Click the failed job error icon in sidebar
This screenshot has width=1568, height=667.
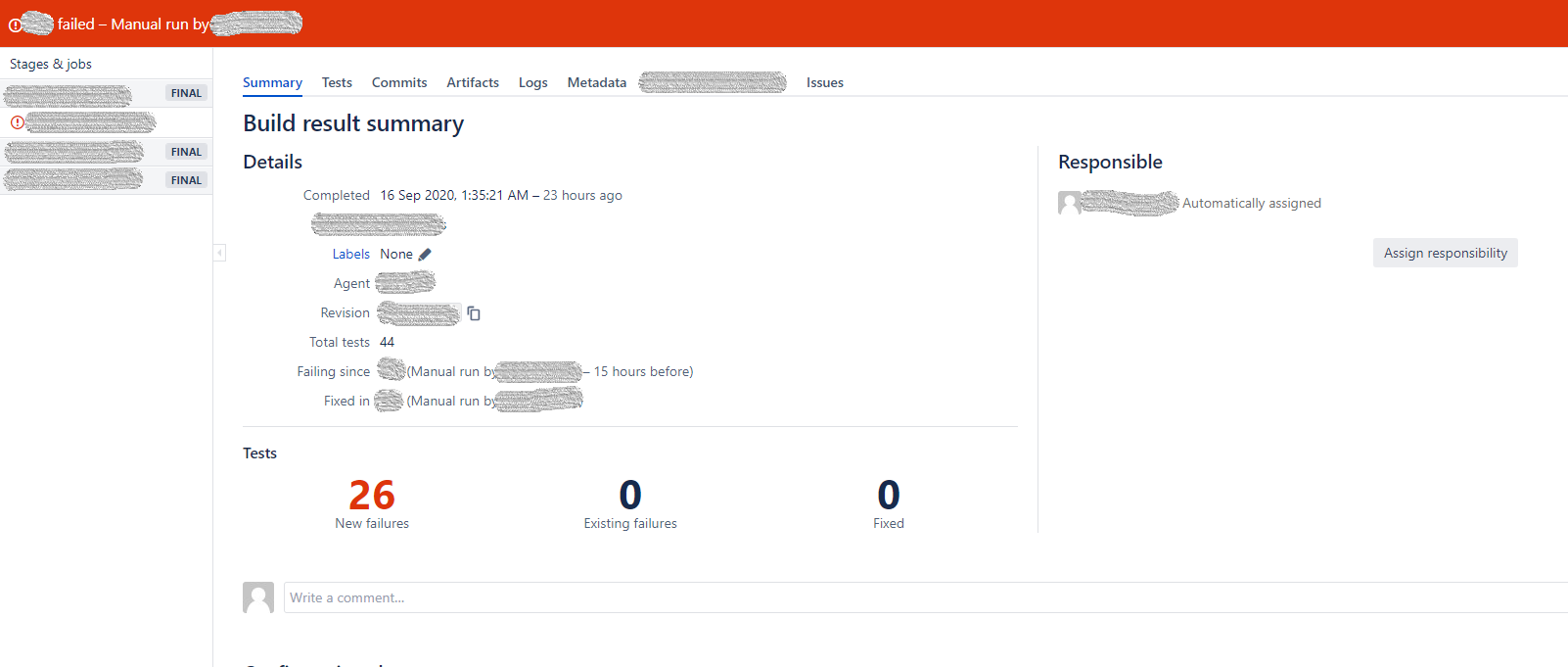[x=17, y=122]
